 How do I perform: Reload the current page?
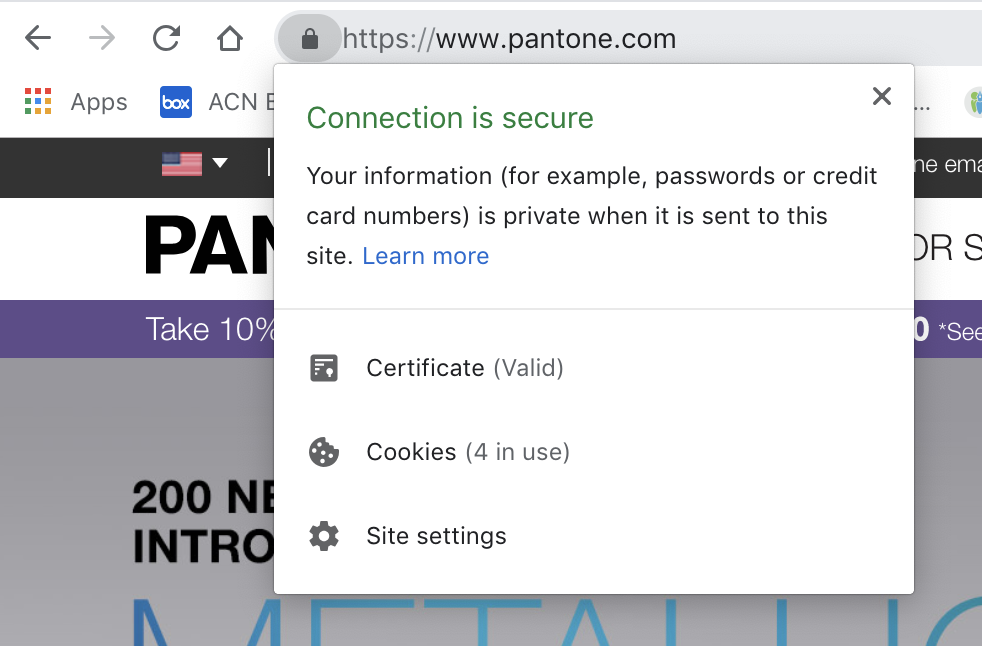click(x=167, y=38)
